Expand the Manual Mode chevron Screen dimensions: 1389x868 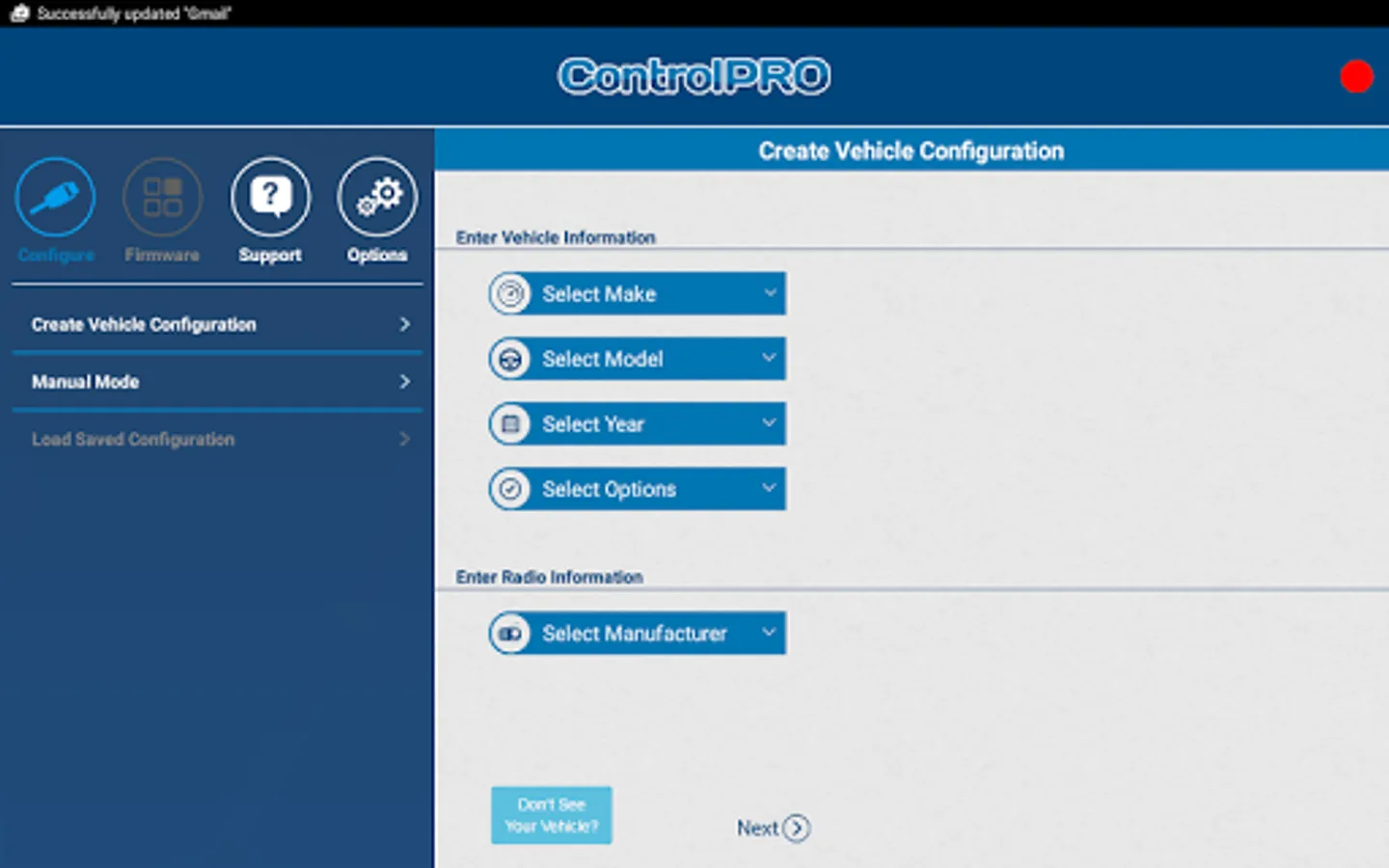click(x=405, y=382)
